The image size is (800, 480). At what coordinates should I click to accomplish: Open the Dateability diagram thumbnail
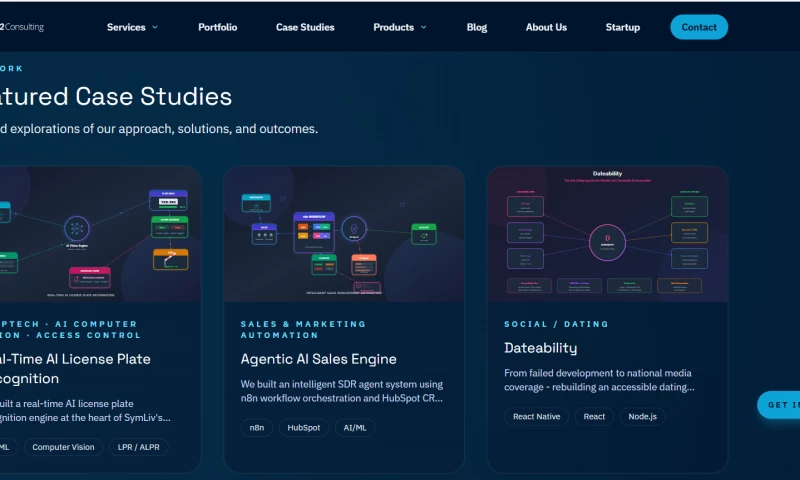pyautogui.click(x=607, y=234)
